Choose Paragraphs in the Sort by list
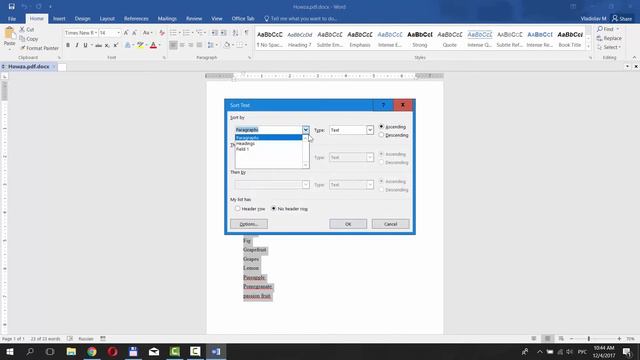 pos(269,138)
